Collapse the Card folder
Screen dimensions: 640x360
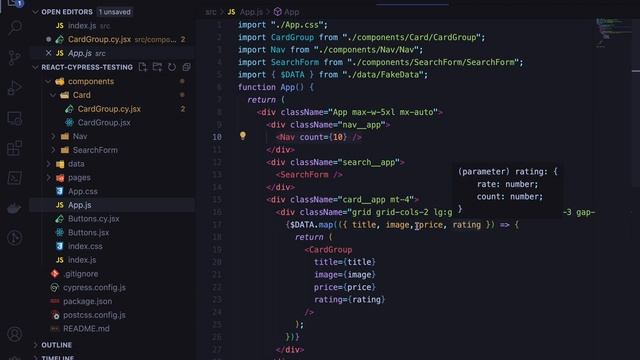53,95
